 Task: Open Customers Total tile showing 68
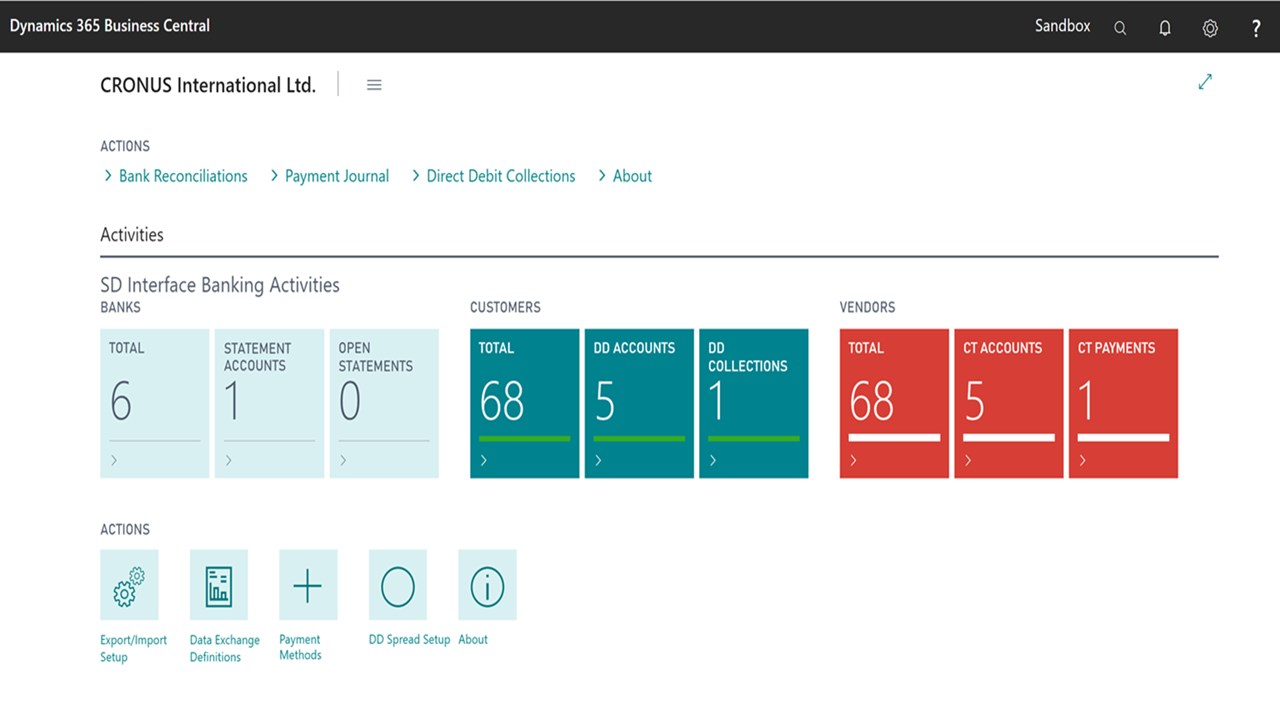[x=525, y=403]
